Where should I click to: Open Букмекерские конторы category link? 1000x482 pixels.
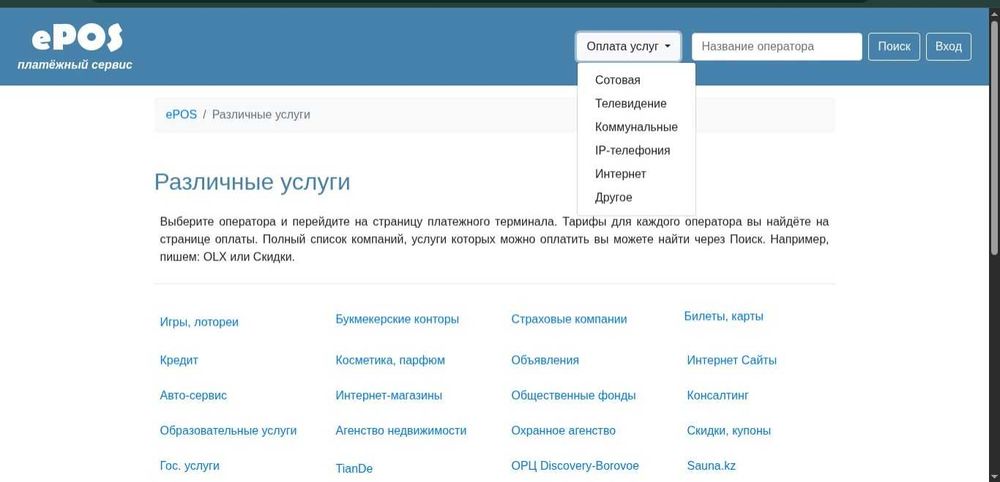[397, 319]
